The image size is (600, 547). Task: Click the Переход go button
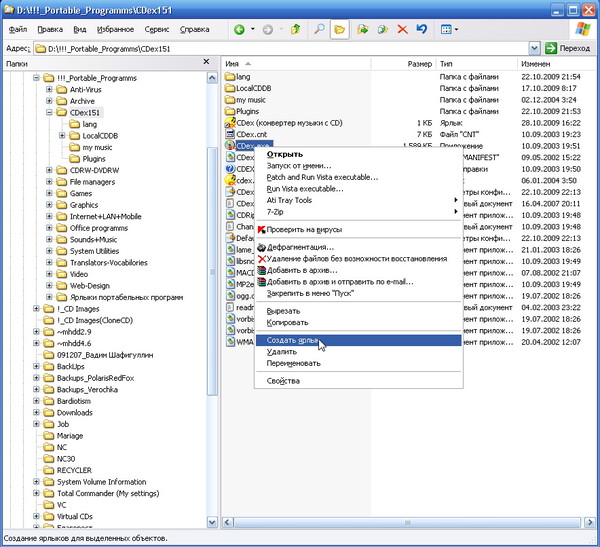tap(568, 49)
